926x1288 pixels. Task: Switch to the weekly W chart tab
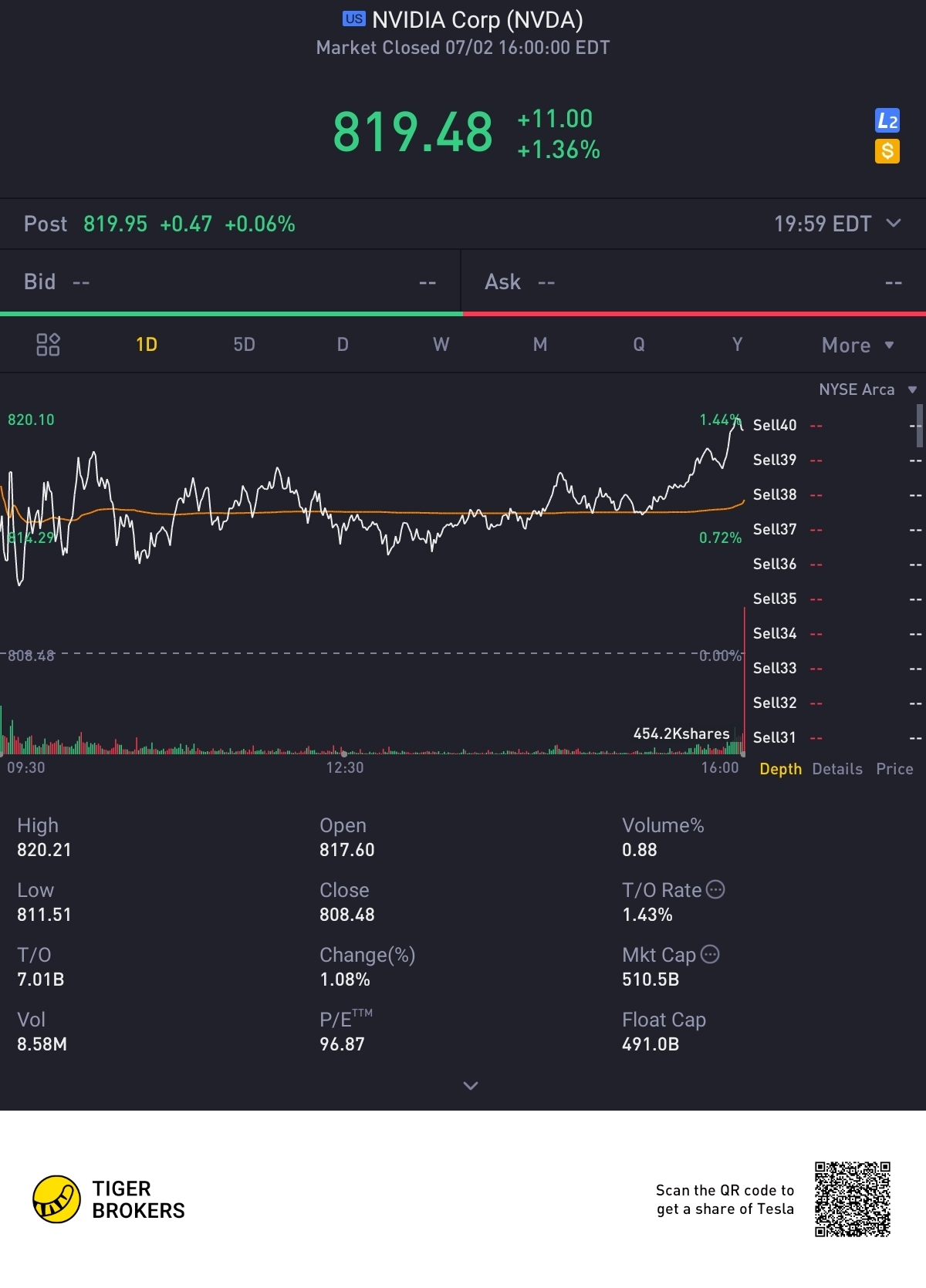coord(441,345)
